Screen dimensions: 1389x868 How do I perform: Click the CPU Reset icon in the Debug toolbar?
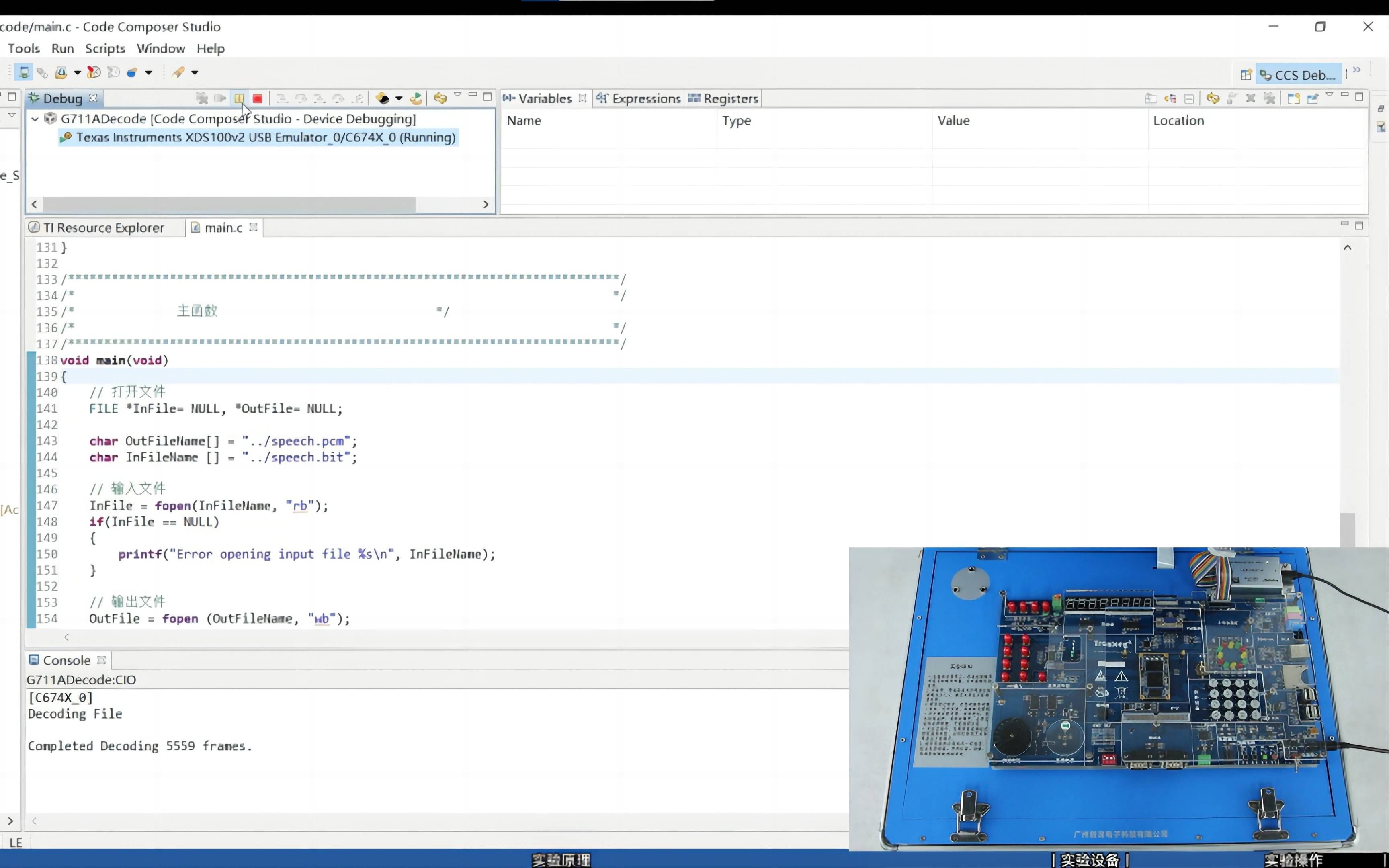tap(382, 99)
